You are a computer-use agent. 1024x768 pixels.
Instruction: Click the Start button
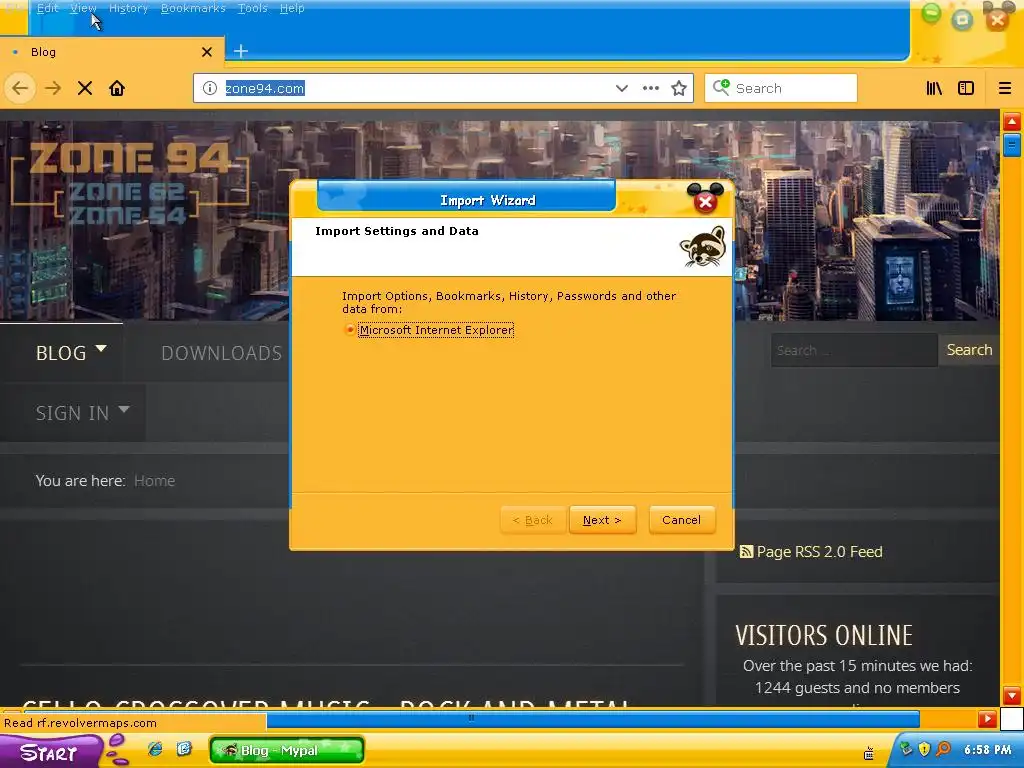coord(49,752)
